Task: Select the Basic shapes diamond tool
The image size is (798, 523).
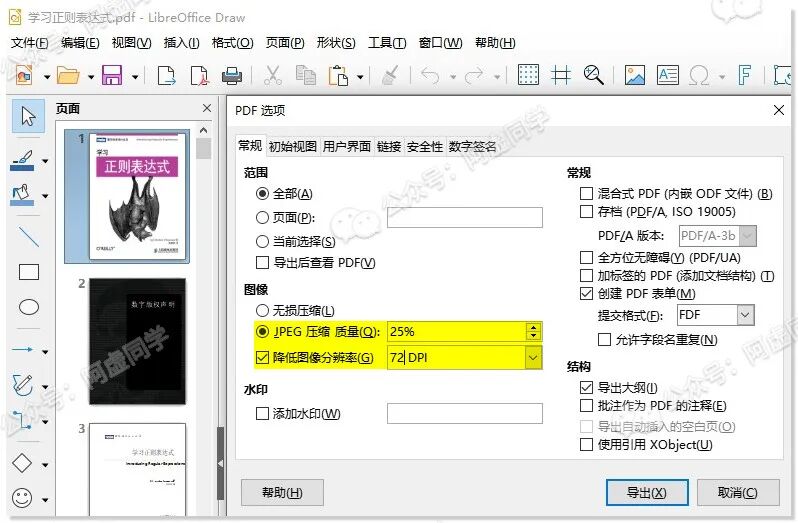Action: pyautogui.click(x=22, y=463)
